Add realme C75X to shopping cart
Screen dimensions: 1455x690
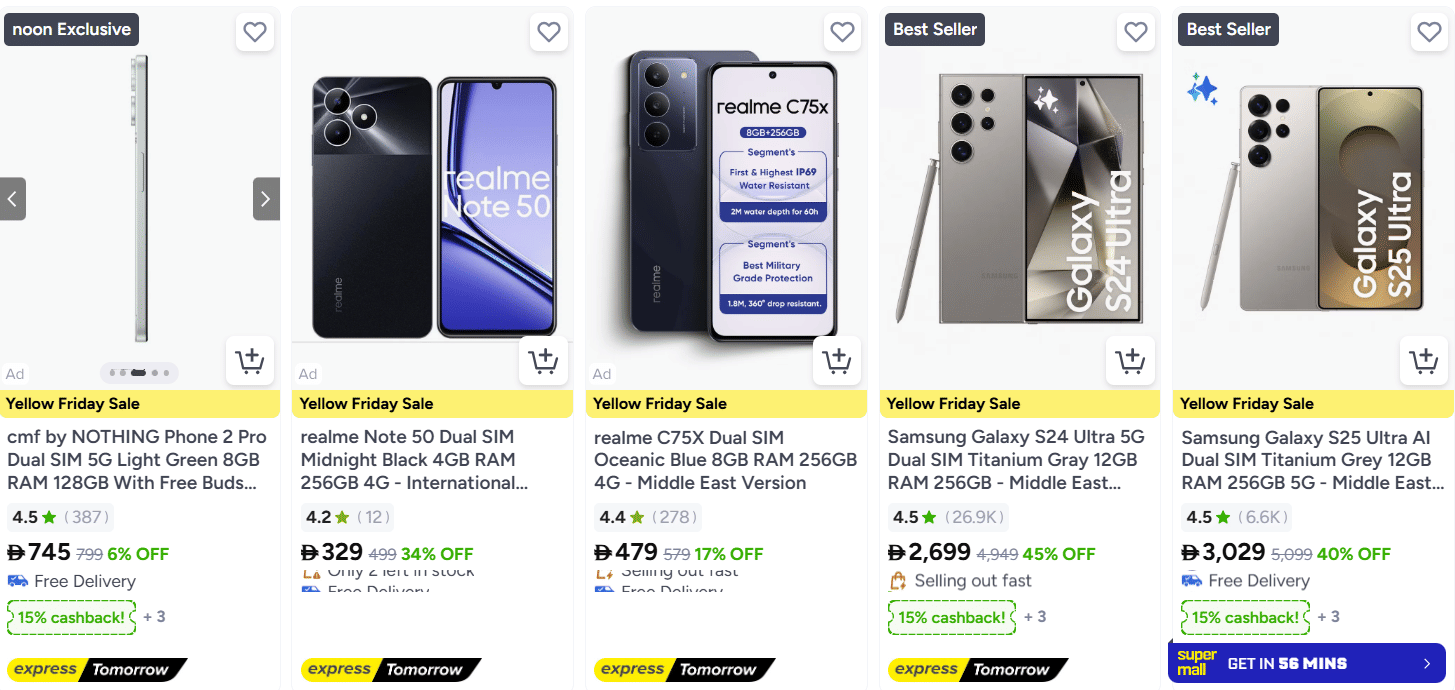[837, 360]
